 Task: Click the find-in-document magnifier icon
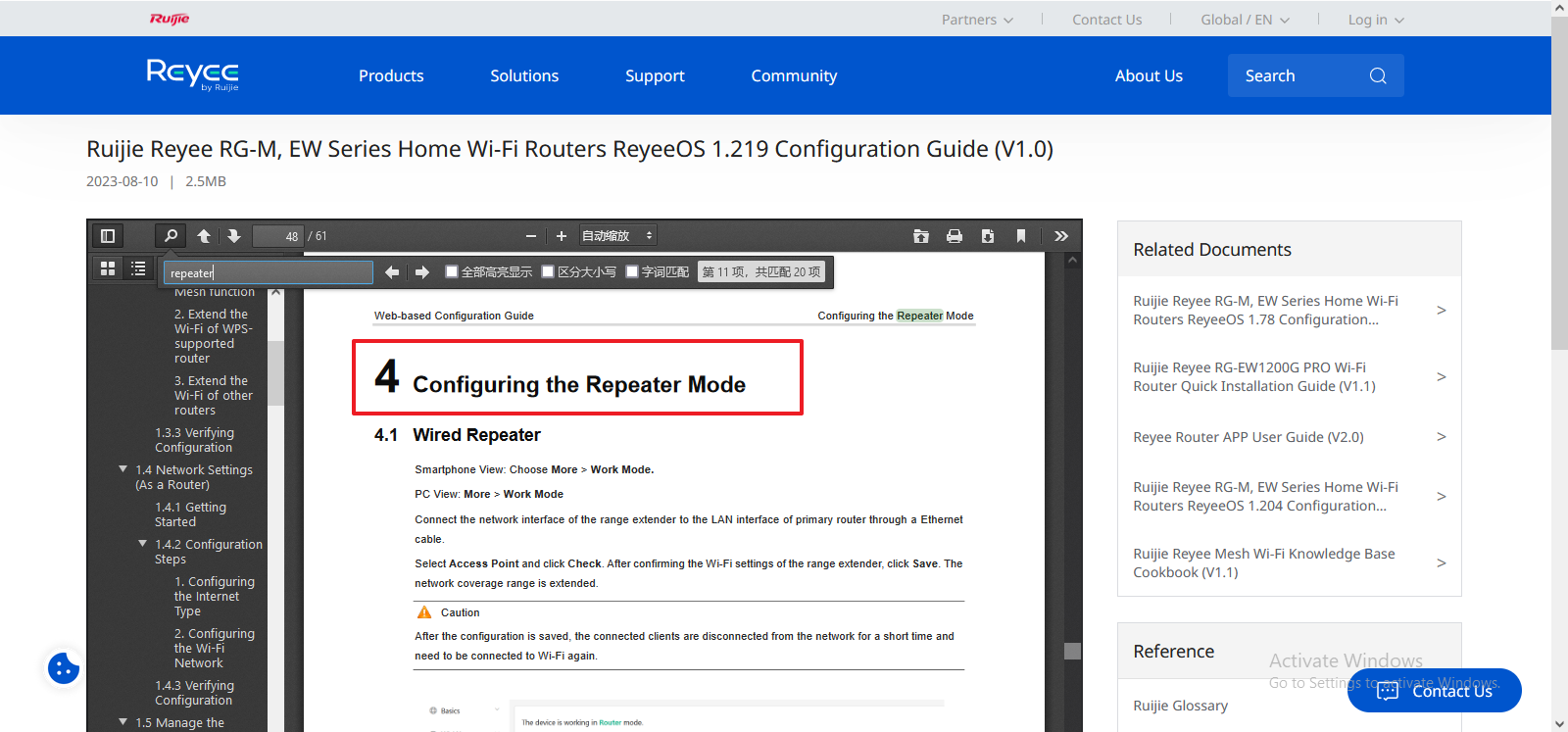[171, 236]
